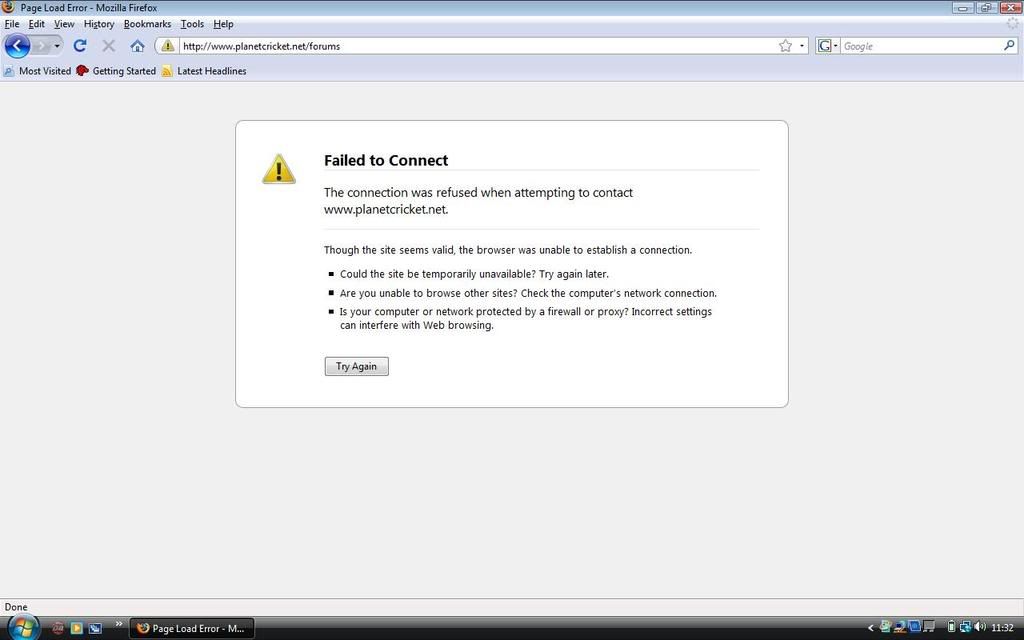
Task: Click the Forward arrow button
Action: (42, 46)
